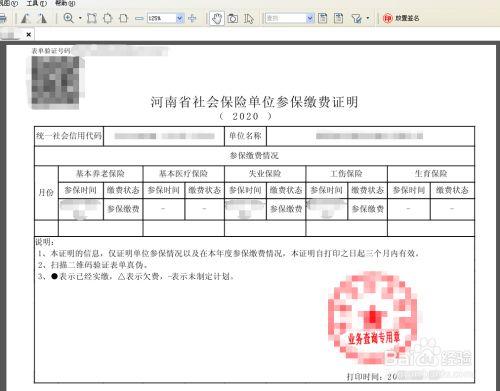The width and height of the screenshot is (500, 391).
Task: Click the print icon at toolbar start
Action: pyautogui.click(x=3, y=18)
